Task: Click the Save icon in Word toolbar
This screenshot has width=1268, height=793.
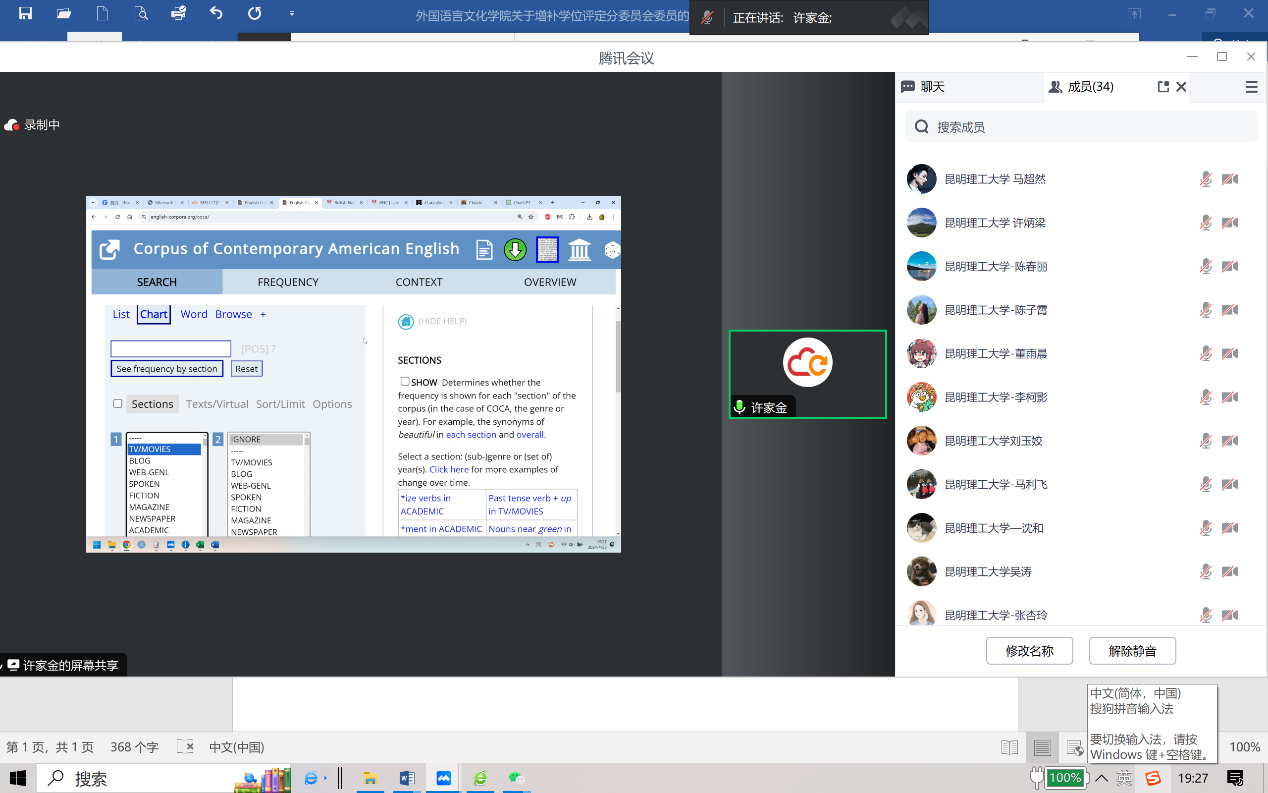Action: [25, 14]
